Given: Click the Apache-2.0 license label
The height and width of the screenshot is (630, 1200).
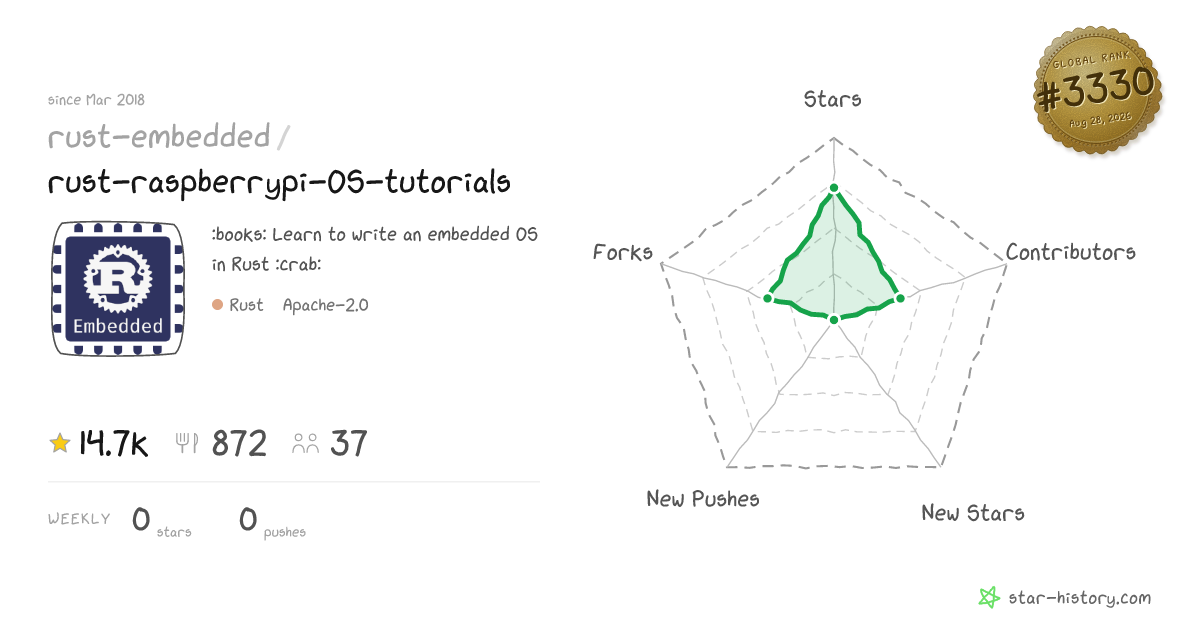Looking at the screenshot, I should pos(325,305).
